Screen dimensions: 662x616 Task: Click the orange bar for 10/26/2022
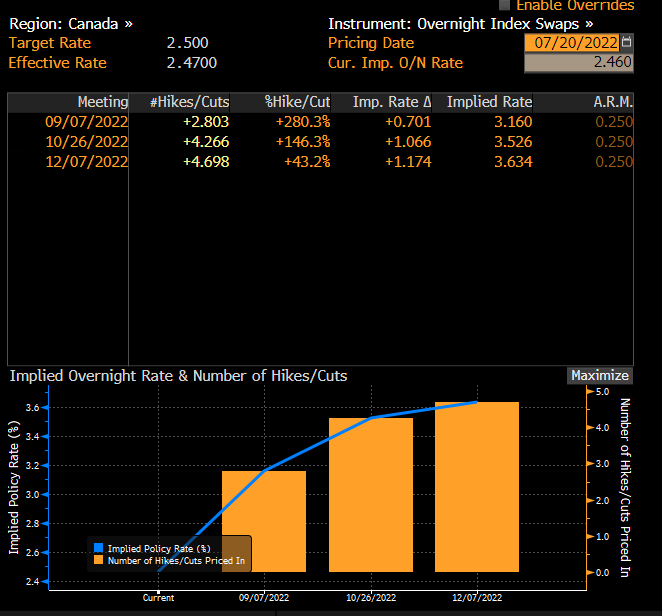[371, 495]
